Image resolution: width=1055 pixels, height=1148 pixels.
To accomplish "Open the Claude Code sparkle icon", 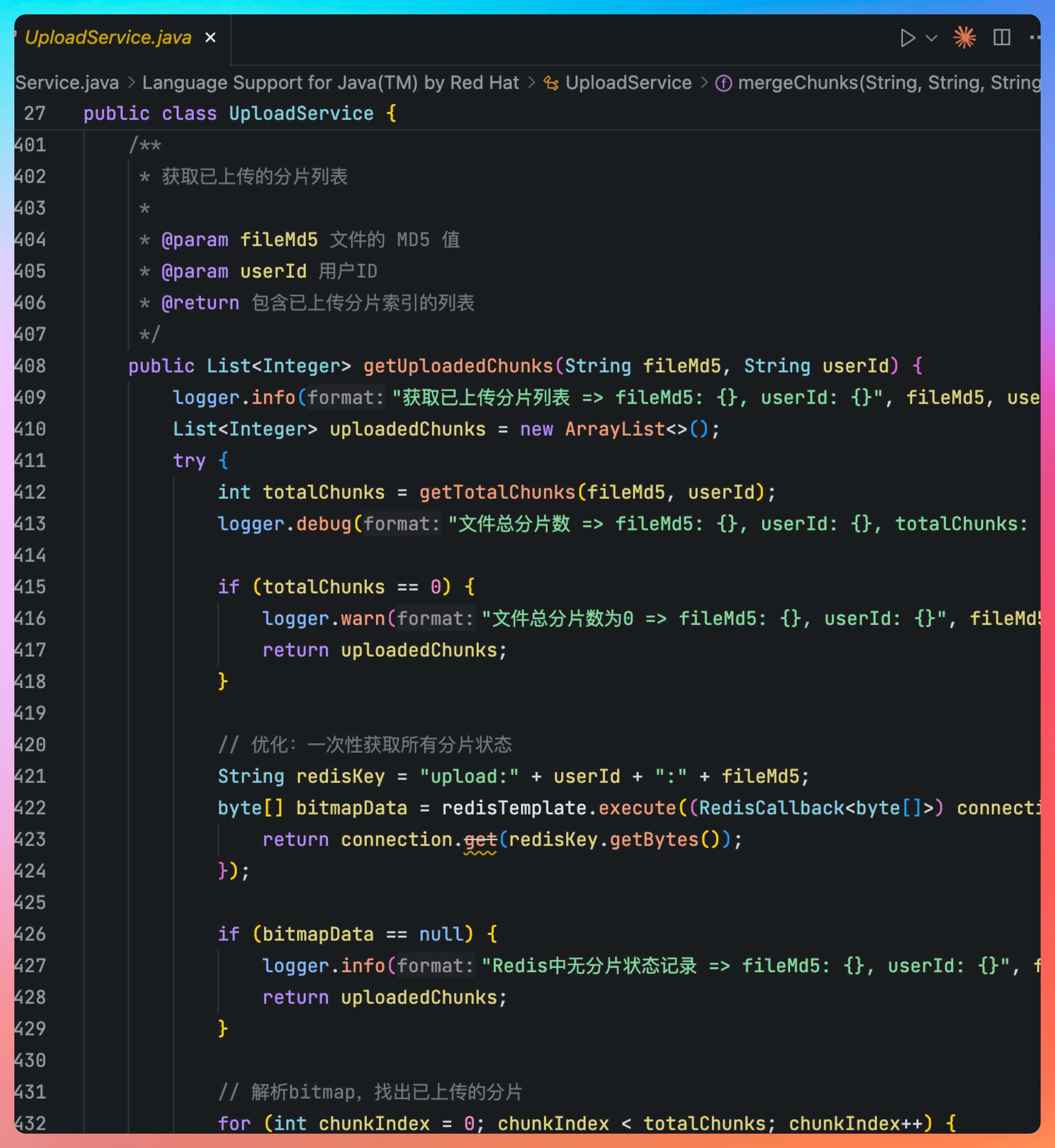I will tap(964, 38).
